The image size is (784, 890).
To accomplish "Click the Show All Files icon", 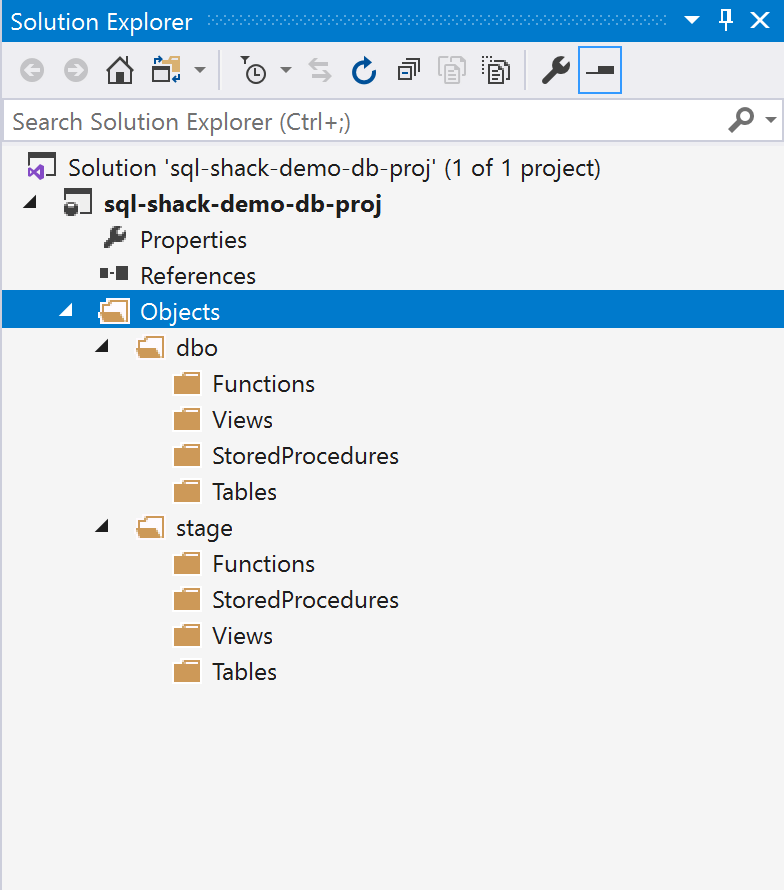I will [495, 70].
